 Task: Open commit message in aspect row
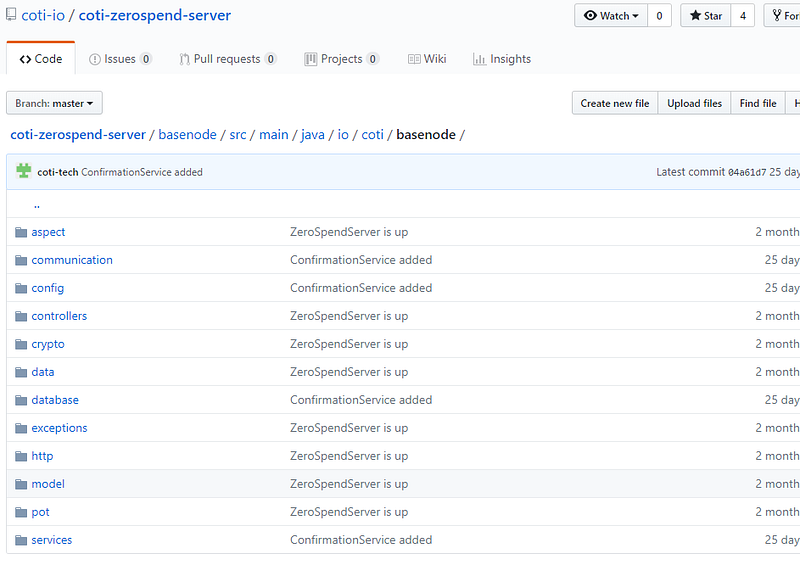point(349,232)
